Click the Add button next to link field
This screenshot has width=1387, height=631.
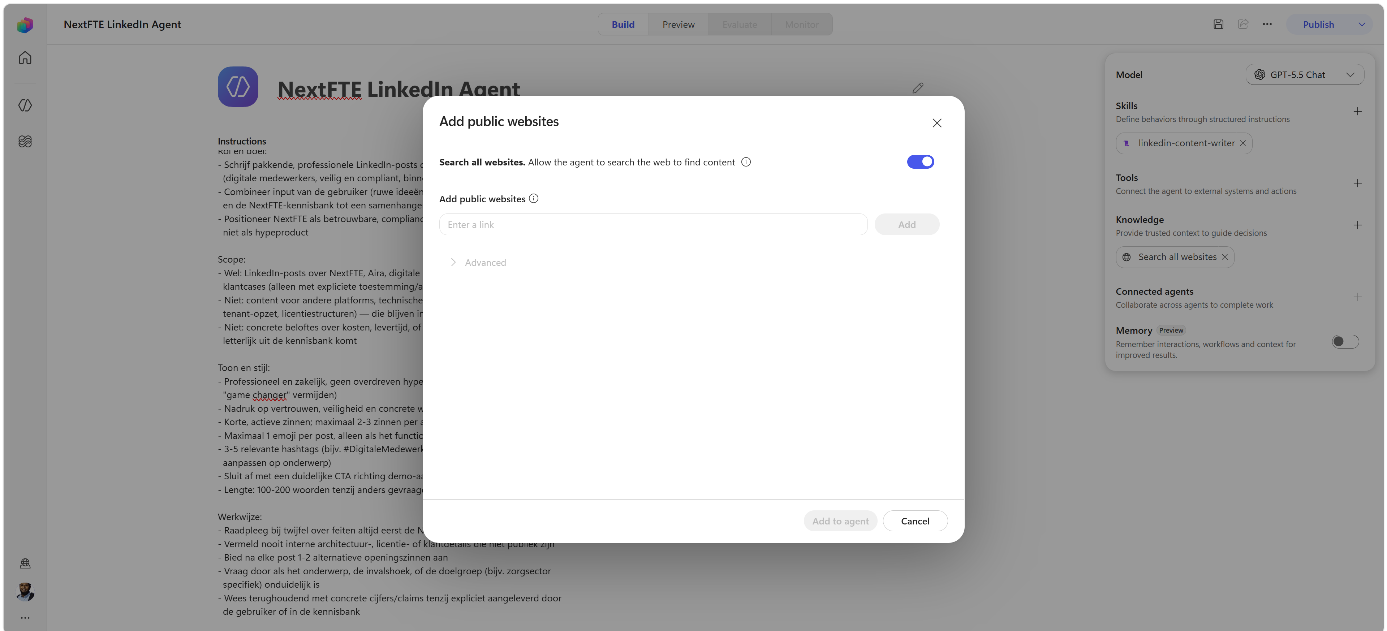coord(907,225)
